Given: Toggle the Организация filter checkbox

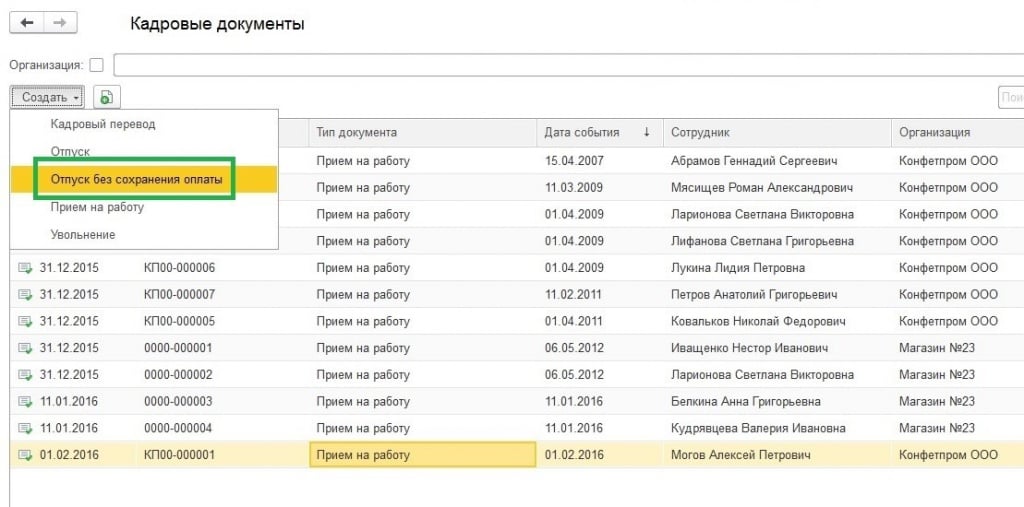Looking at the screenshot, I should point(96,65).
